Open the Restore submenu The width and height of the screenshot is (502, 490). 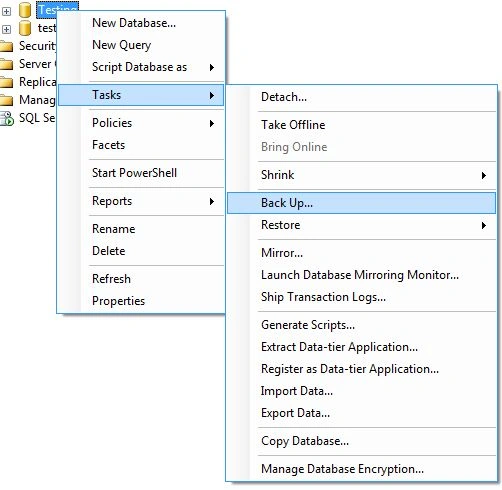point(361,225)
